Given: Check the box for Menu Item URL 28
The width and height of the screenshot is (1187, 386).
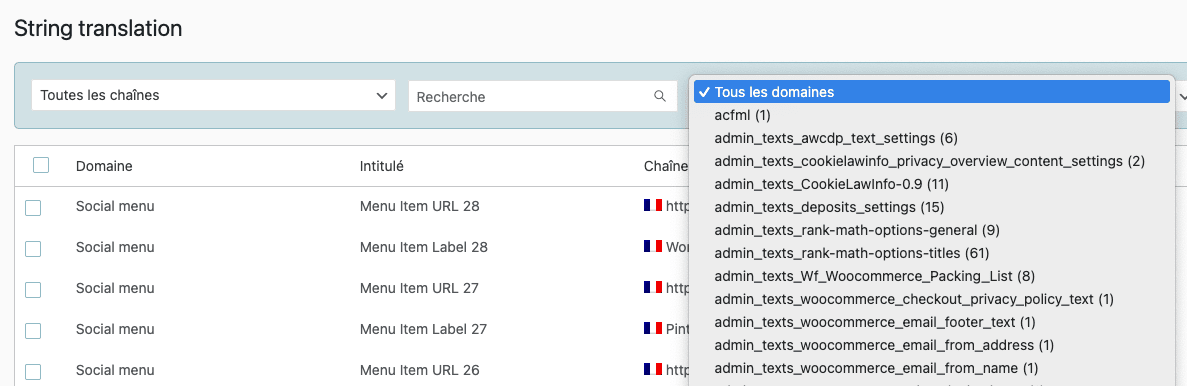Looking at the screenshot, I should (x=33, y=207).
